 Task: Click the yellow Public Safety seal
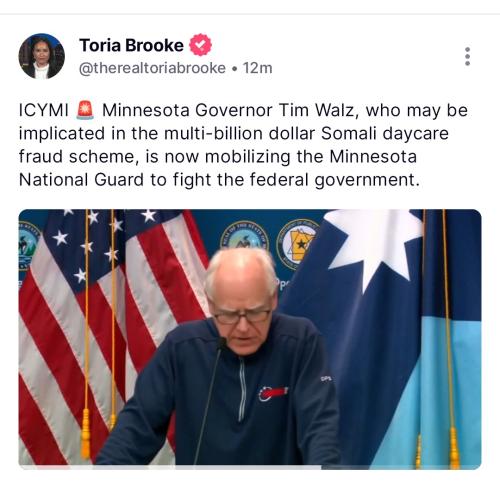[296, 244]
